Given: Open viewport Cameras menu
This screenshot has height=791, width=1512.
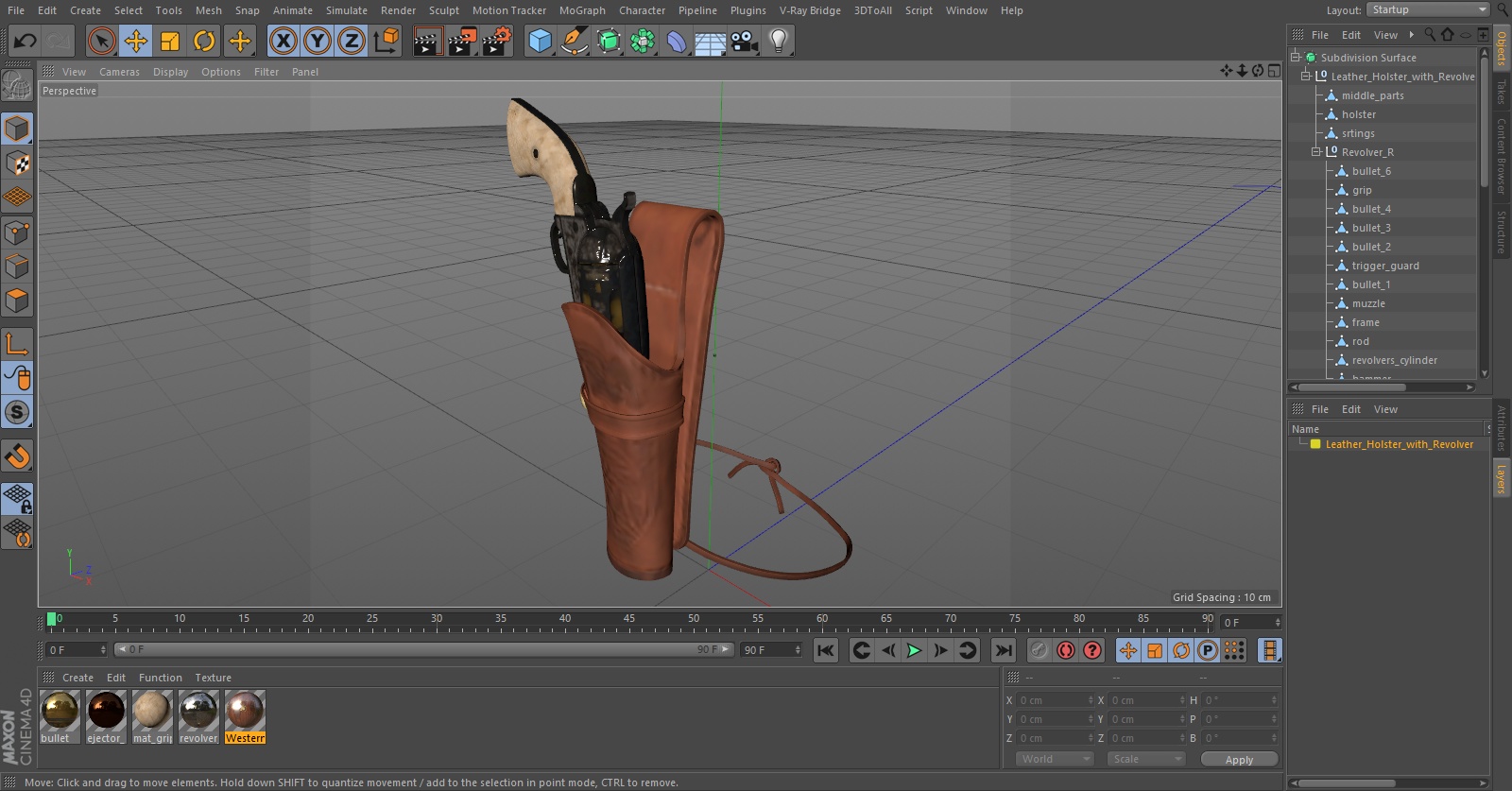Looking at the screenshot, I should point(119,72).
